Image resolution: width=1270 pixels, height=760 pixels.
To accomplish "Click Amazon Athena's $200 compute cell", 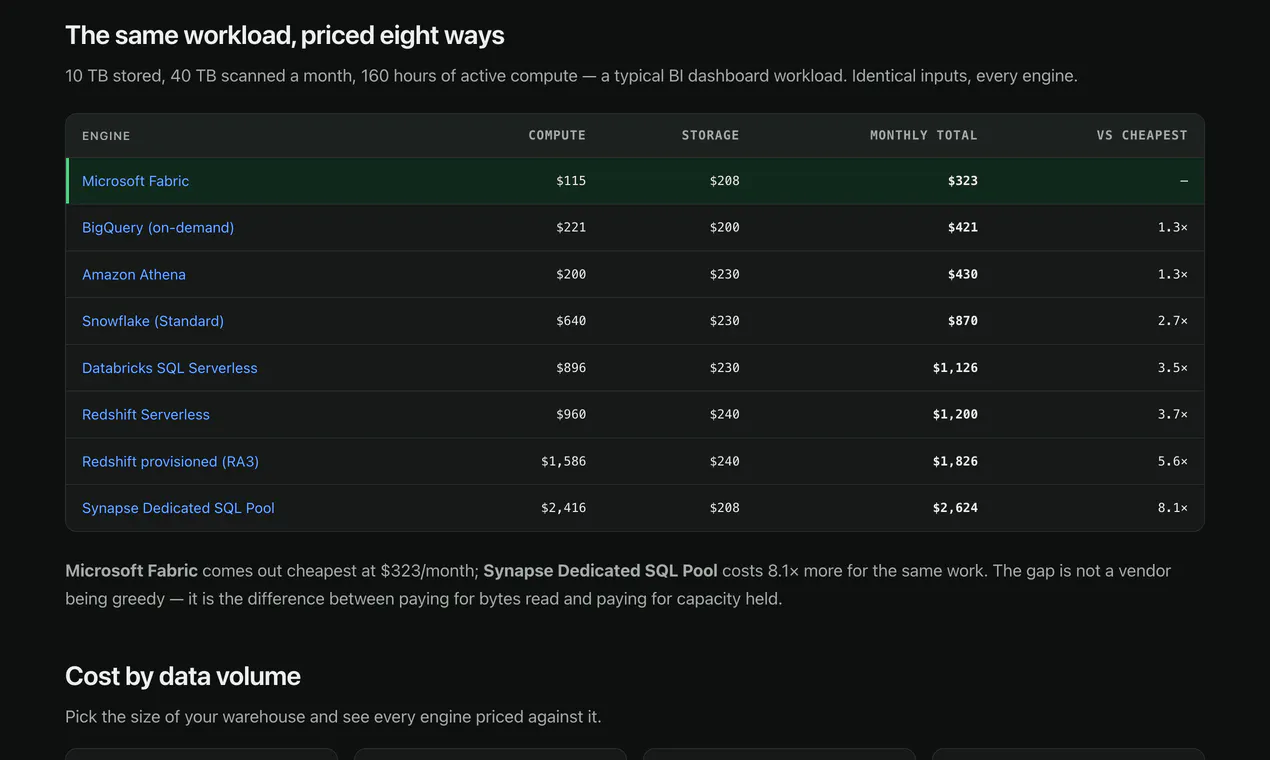I will [571, 274].
